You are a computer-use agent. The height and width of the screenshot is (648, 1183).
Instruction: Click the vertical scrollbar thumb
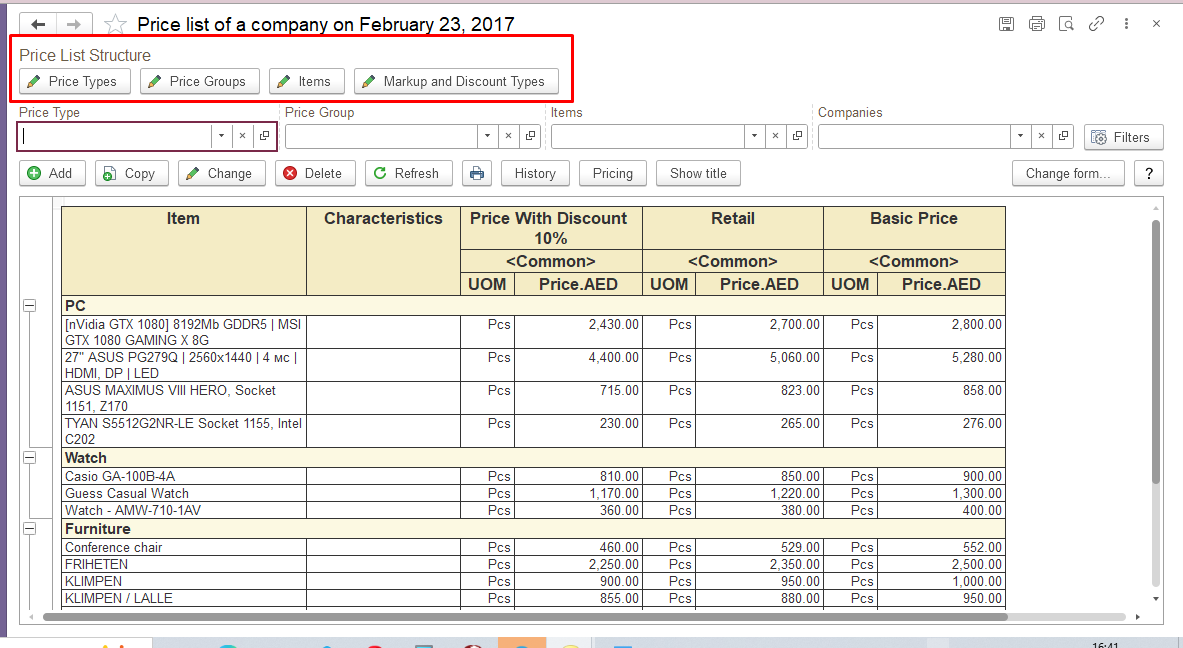point(1156,351)
